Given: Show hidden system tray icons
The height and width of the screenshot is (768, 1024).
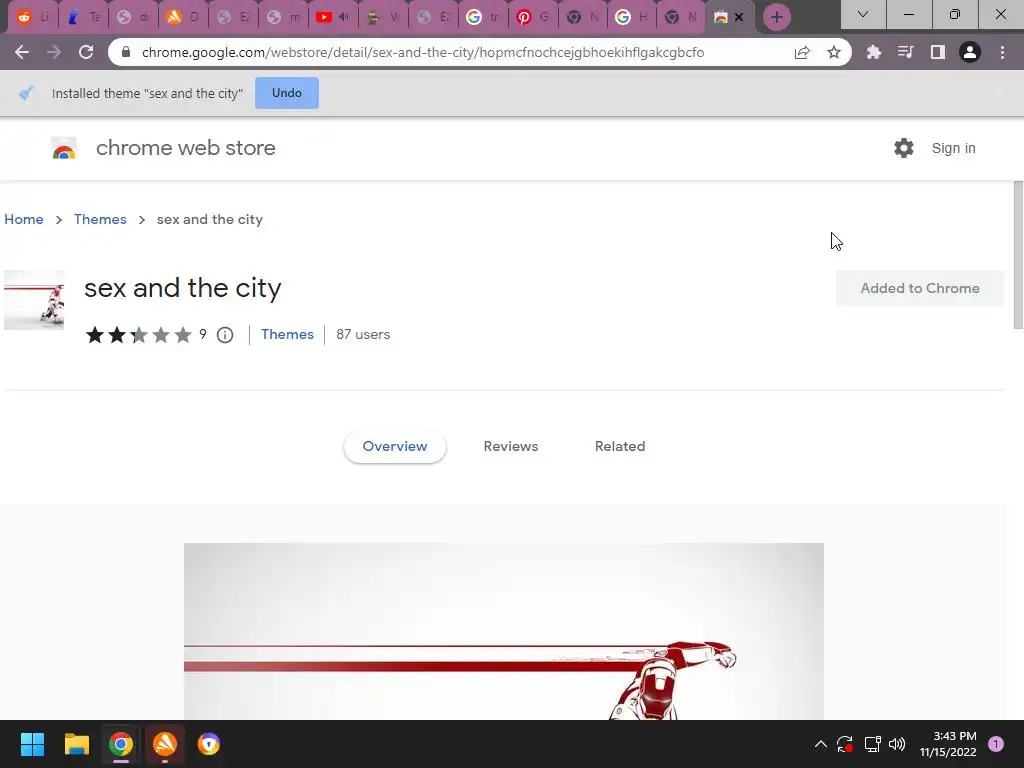Looking at the screenshot, I should [821, 744].
